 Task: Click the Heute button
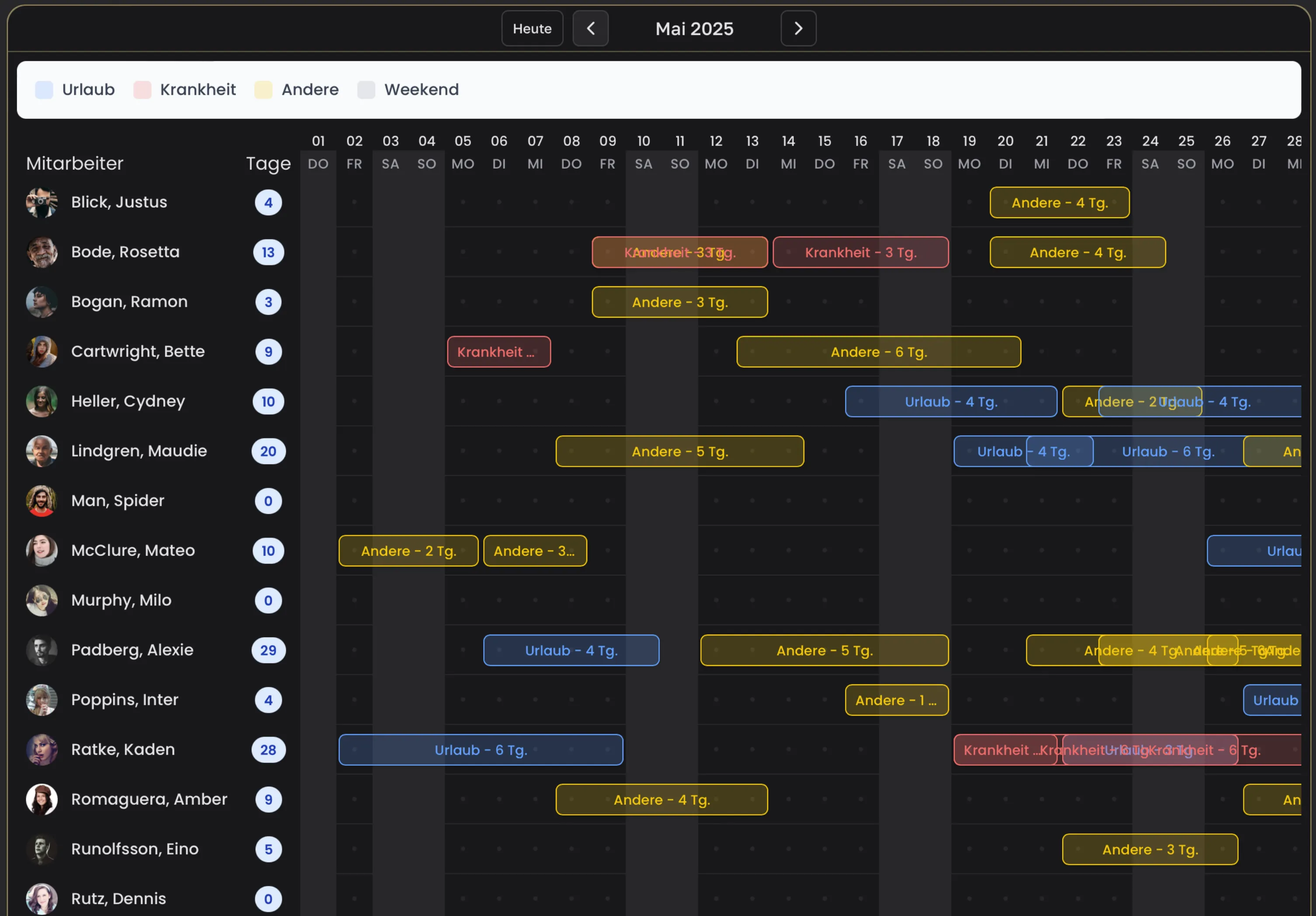pos(532,28)
